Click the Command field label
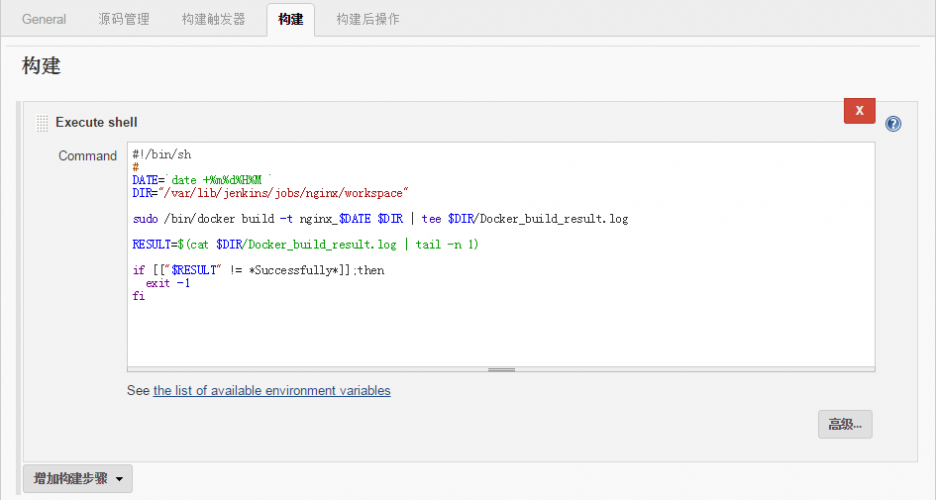Screen dimensions: 936x500 87,156
